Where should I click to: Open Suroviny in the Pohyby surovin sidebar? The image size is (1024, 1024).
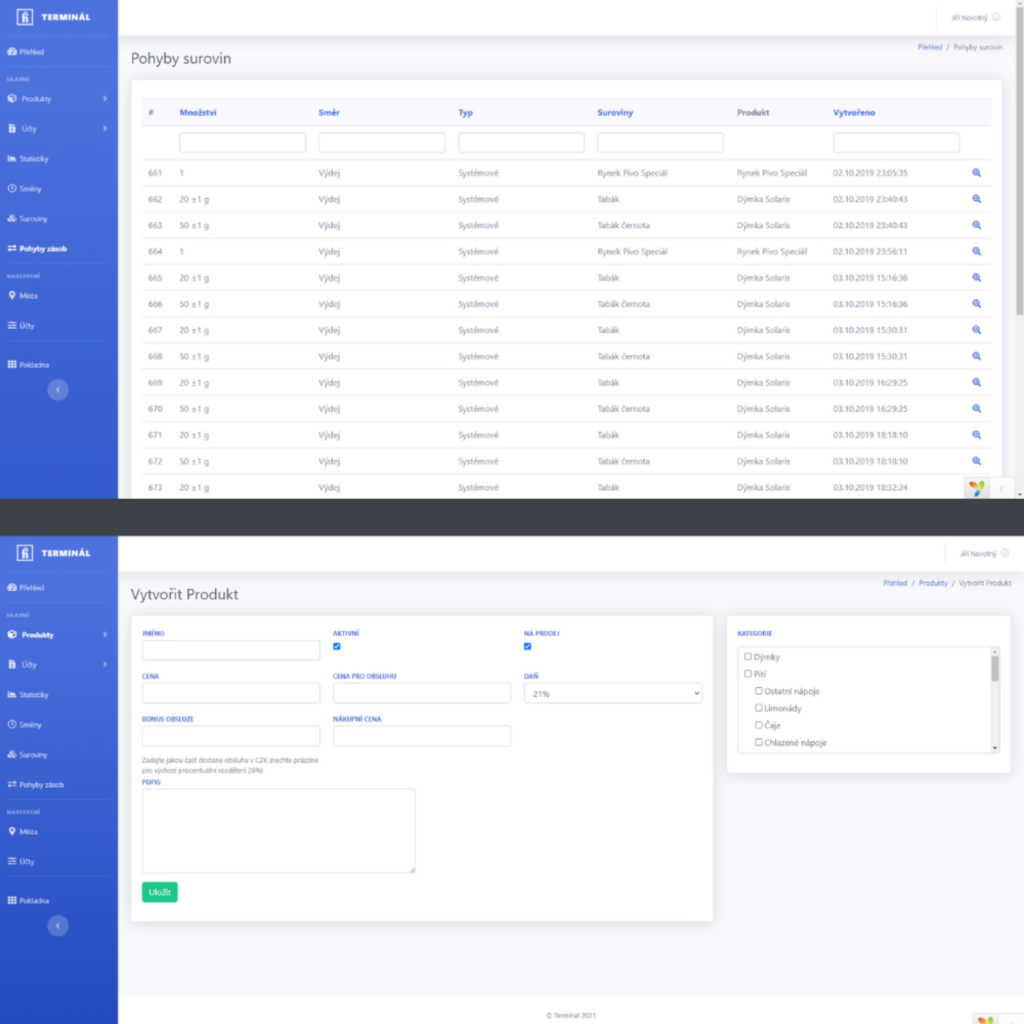[33, 219]
